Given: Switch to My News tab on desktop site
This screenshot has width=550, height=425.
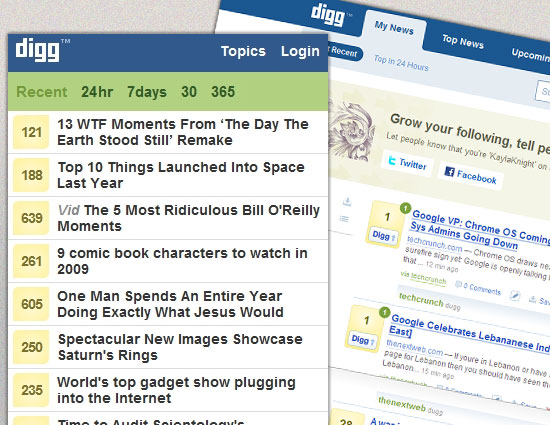Looking at the screenshot, I should point(394,28).
